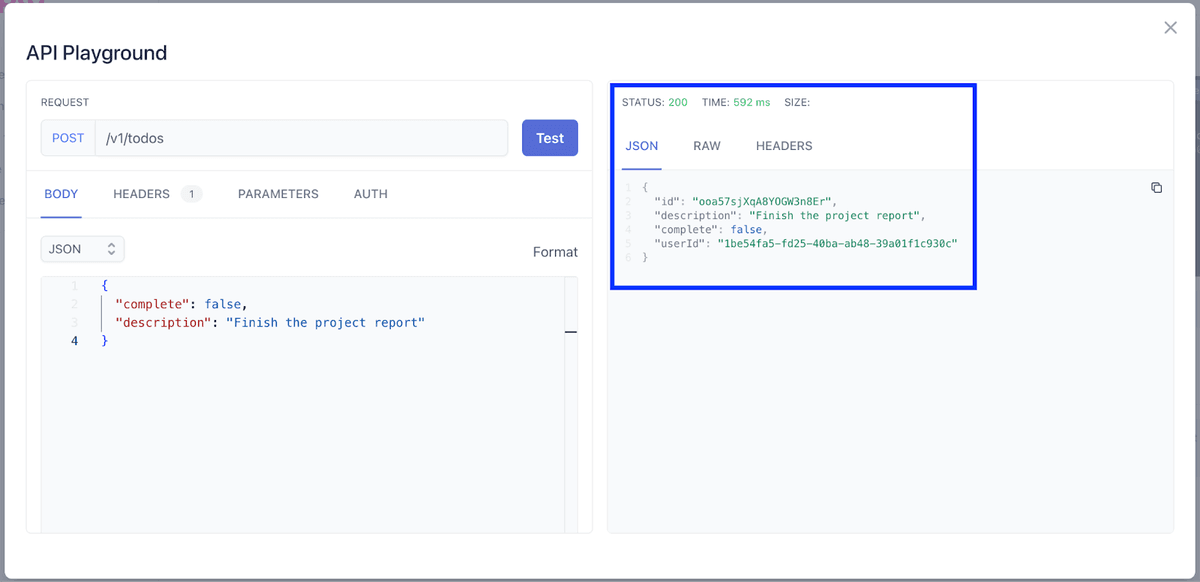
Task: Copy the JSON response to clipboard
Action: (1156, 187)
